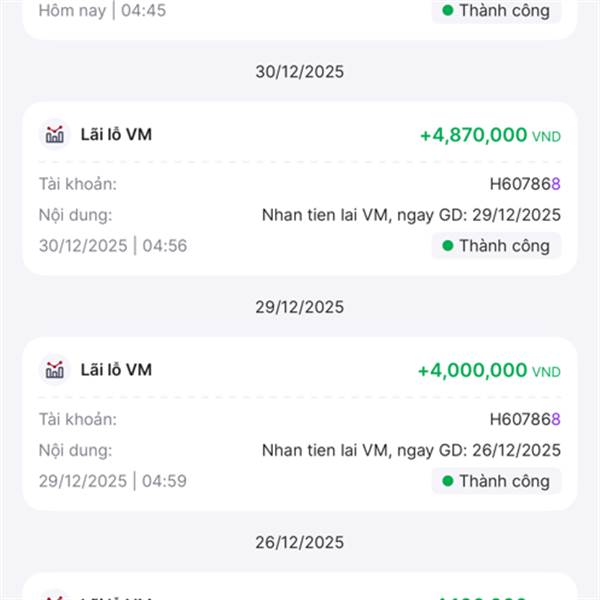
Task: Tap the green status dot beside 04:56 entry
Action: click(x=447, y=246)
